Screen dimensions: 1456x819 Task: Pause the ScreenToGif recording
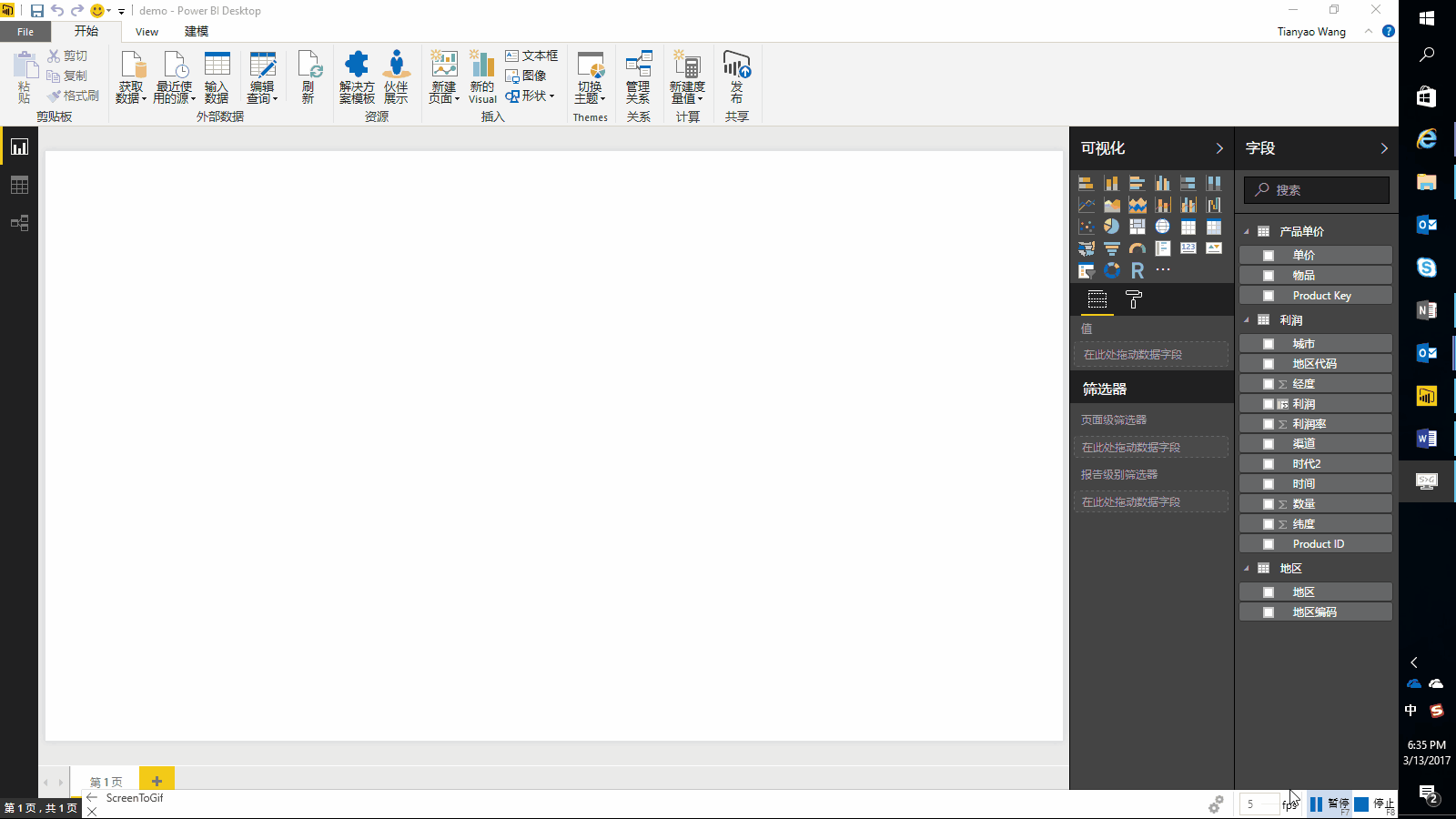pos(1330,804)
